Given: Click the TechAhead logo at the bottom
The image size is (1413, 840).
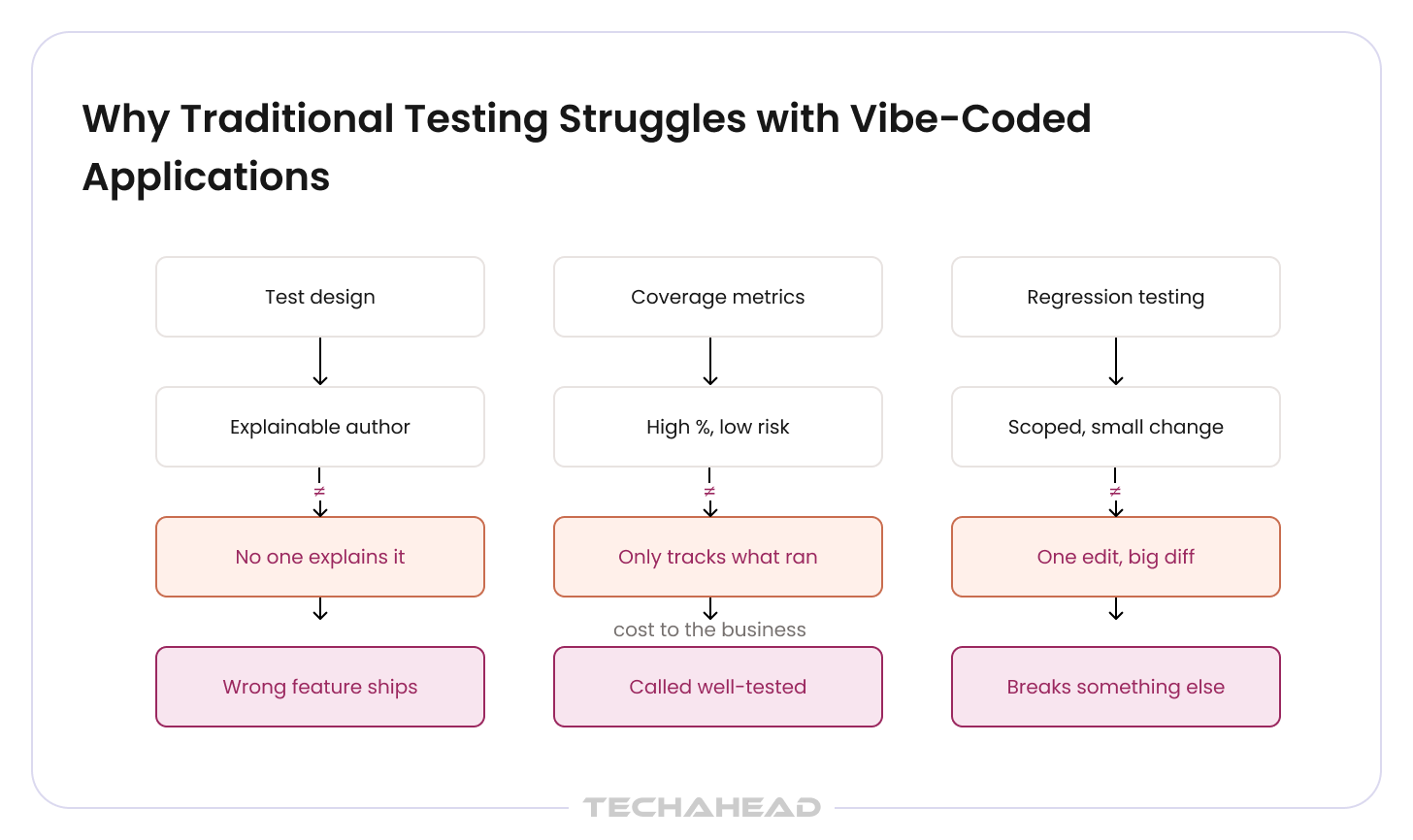Looking at the screenshot, I should 702,807.
